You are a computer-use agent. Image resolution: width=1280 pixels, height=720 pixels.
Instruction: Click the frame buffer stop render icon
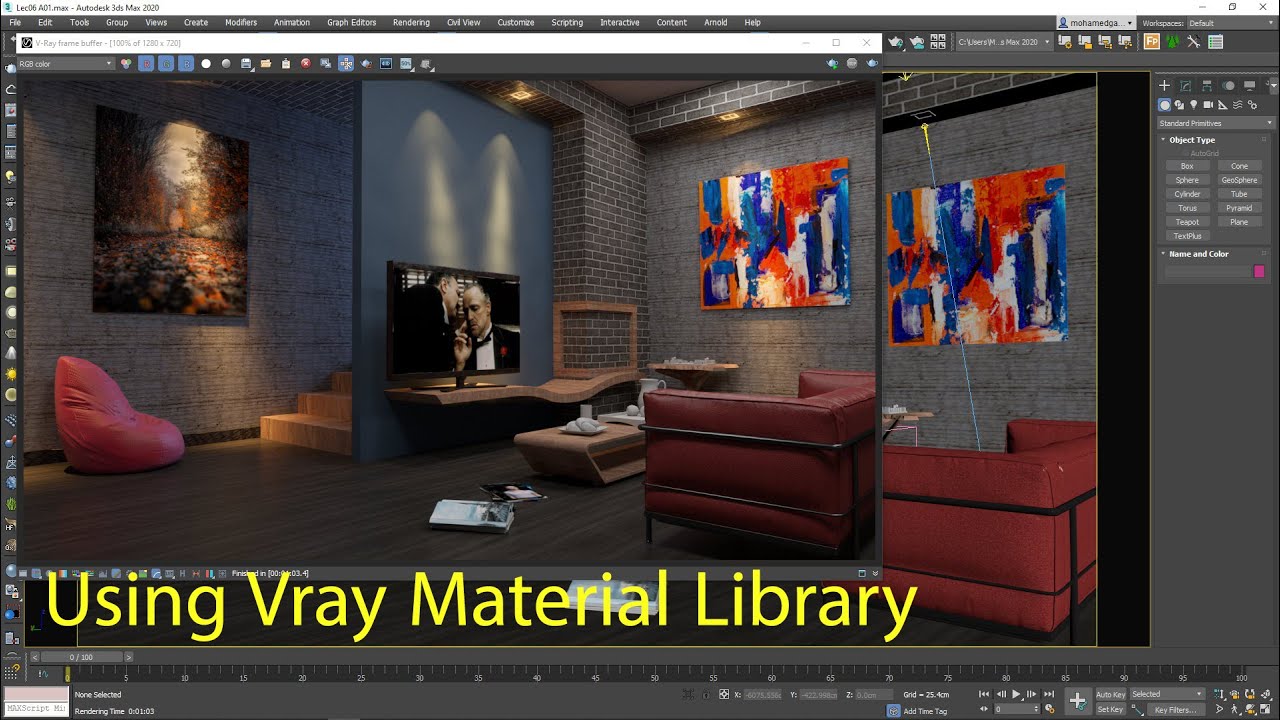(852, 63)
